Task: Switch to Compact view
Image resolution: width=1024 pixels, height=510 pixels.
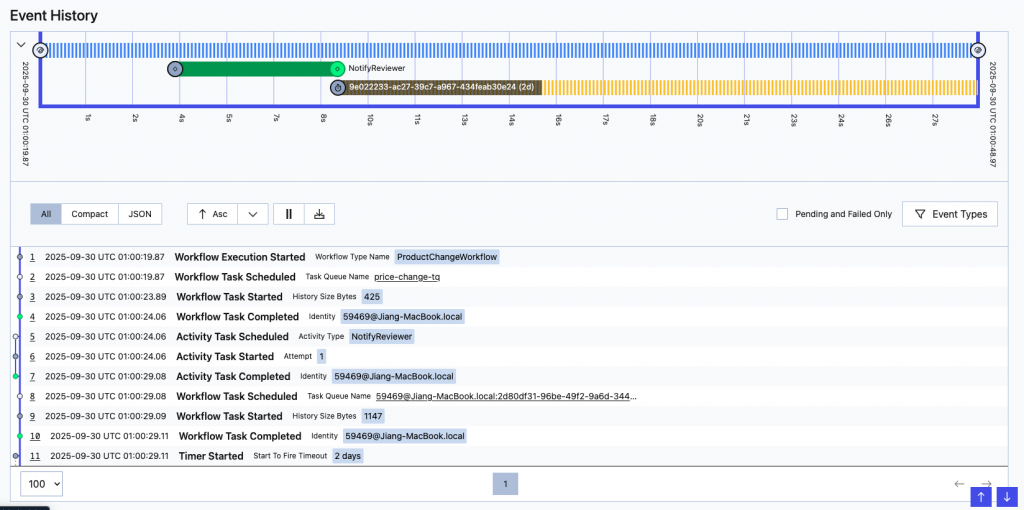Action: tap(89, 214)
